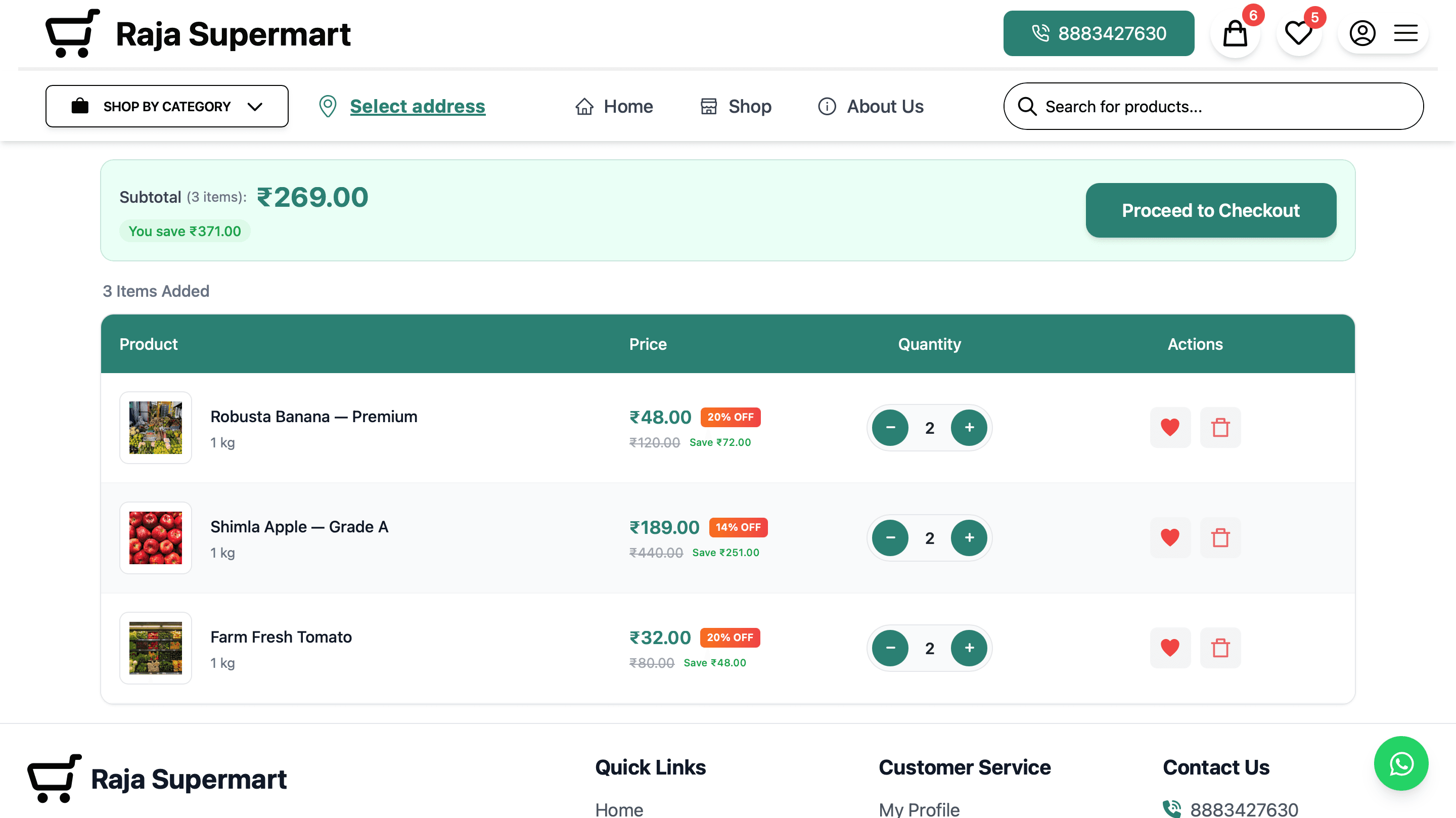The height and width of the screenshot is (818, 1456).
Task: Click Raja Supermart header brand name
Action: [x=233, y=34]
